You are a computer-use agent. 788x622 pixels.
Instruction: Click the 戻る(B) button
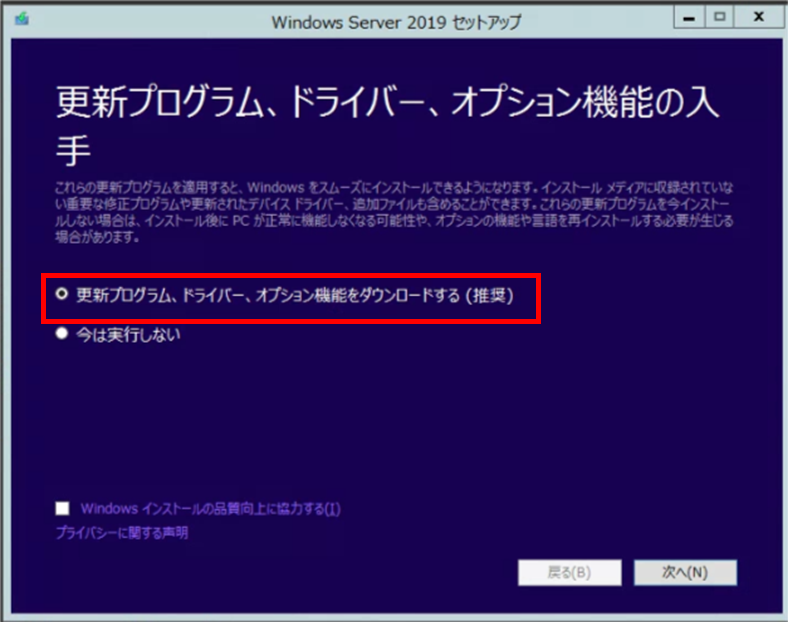569,572
